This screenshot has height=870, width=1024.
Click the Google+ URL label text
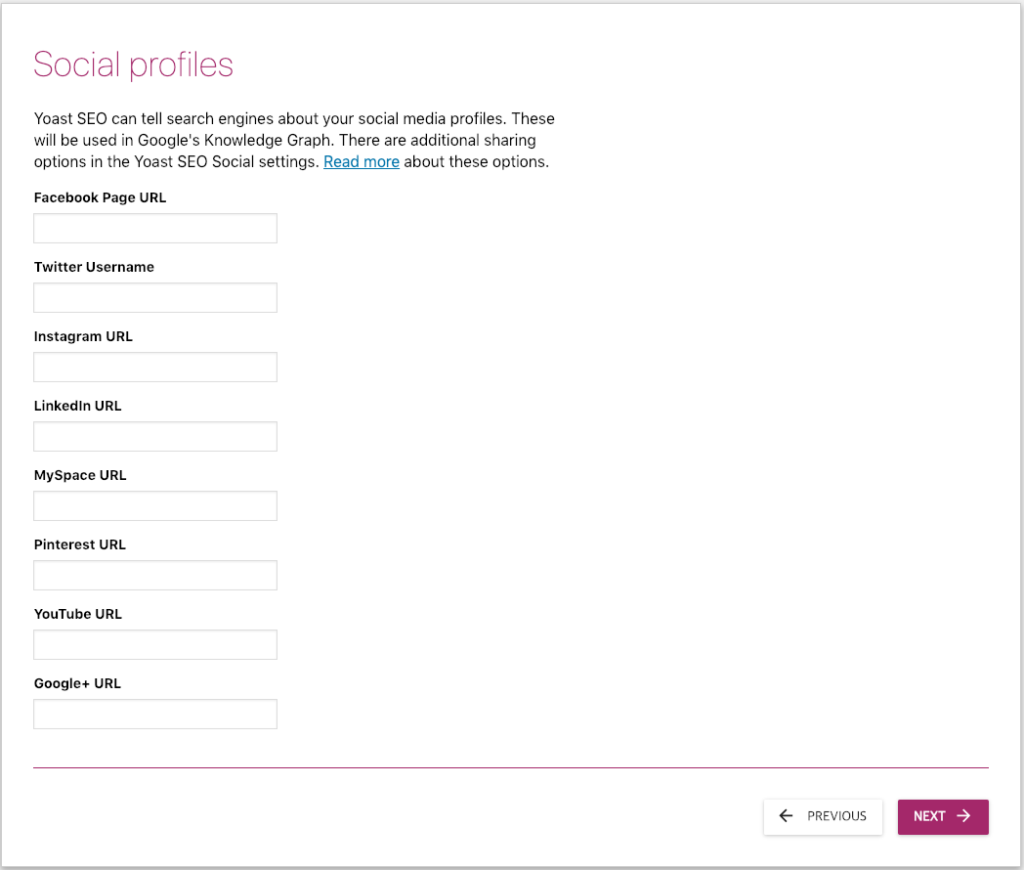pyautogui.click(x=77, y=684)
